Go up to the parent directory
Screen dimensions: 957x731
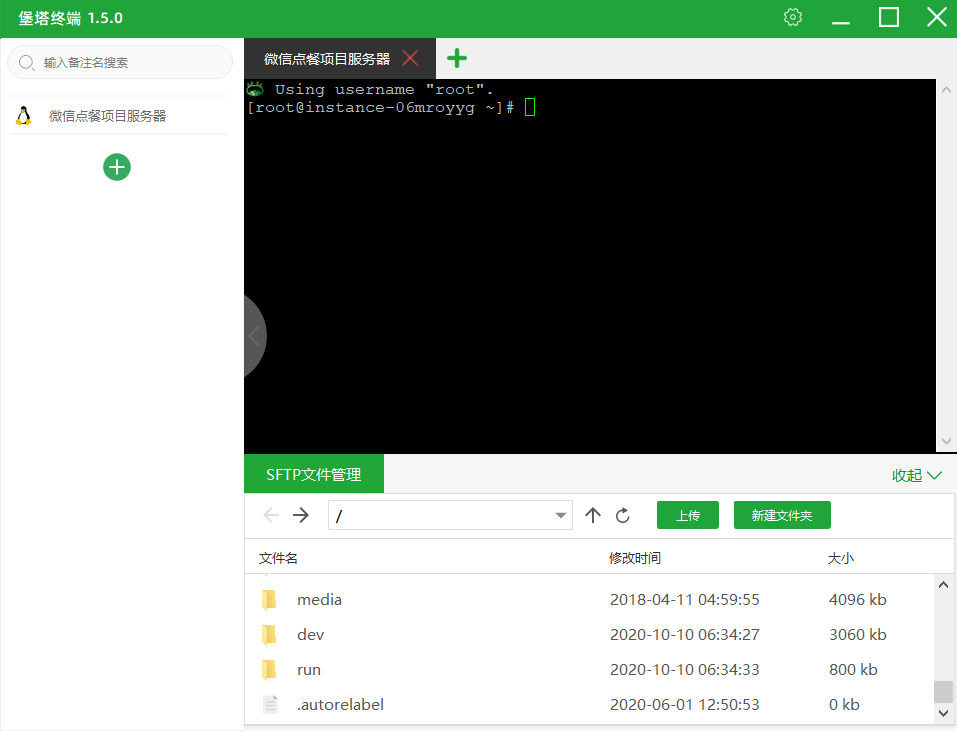coord(593,516)
